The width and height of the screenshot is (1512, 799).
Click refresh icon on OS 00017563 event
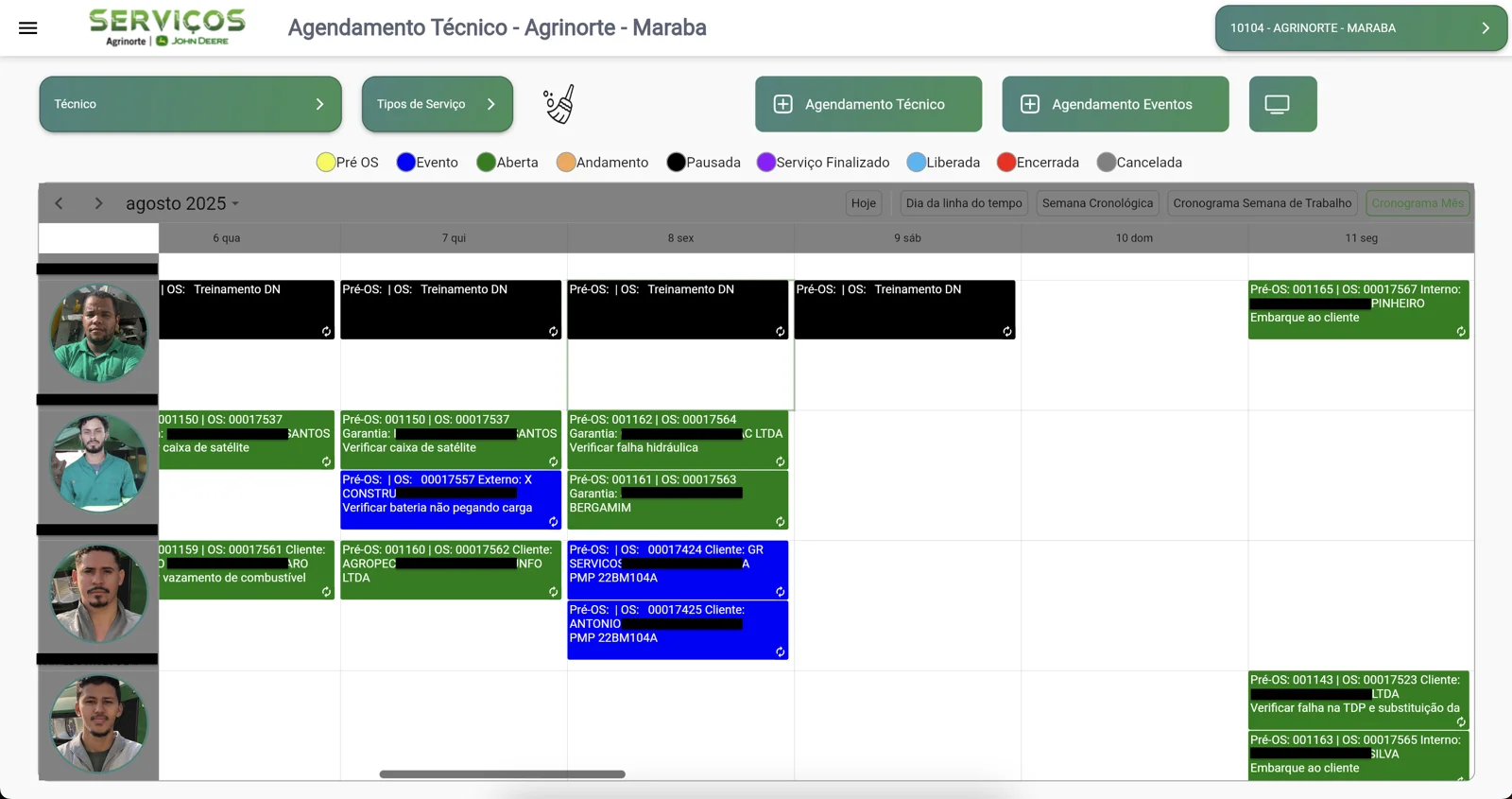(x=781, y=522)
